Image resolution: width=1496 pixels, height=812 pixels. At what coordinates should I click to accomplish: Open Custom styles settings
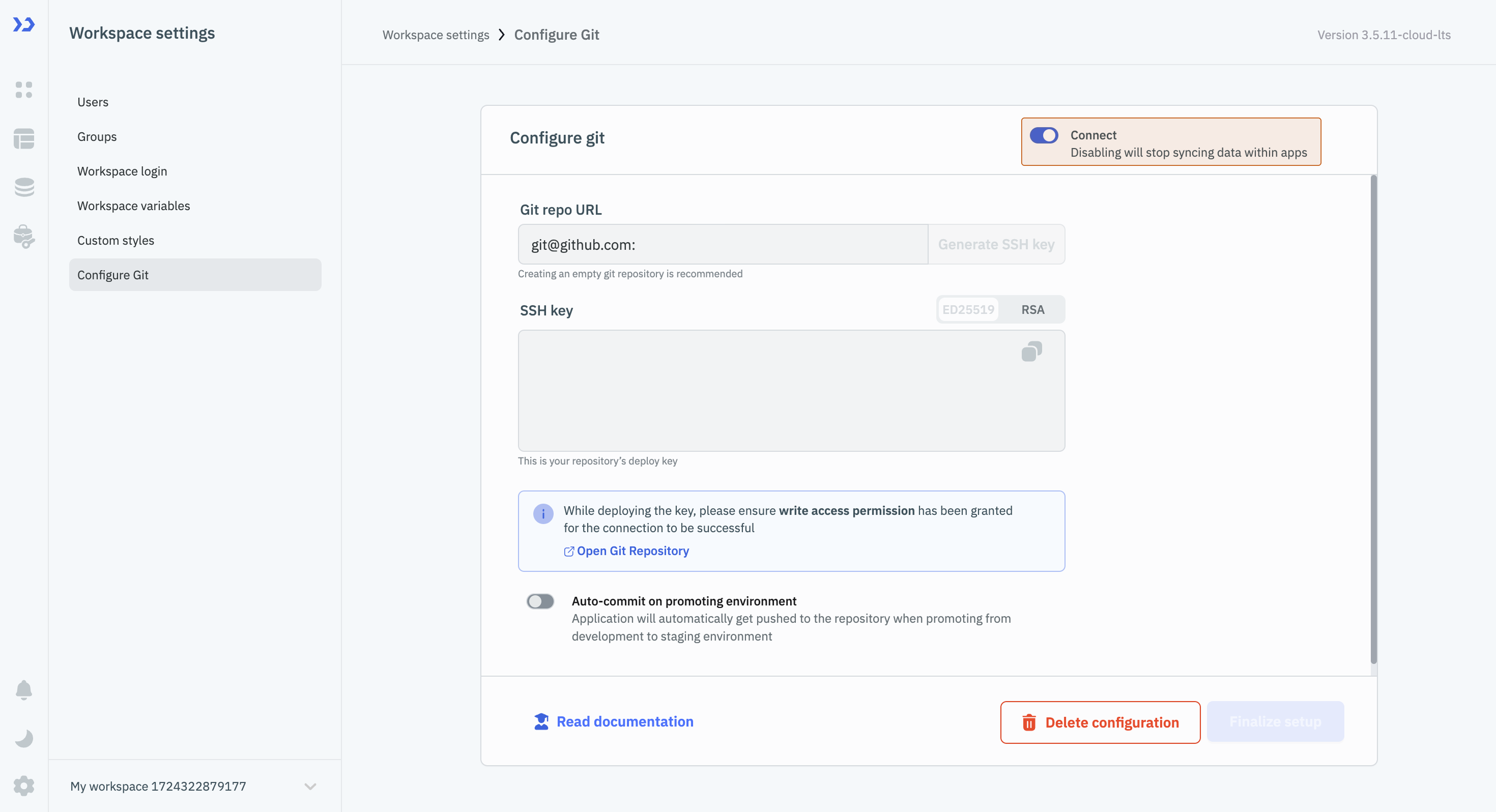(116, 241)
